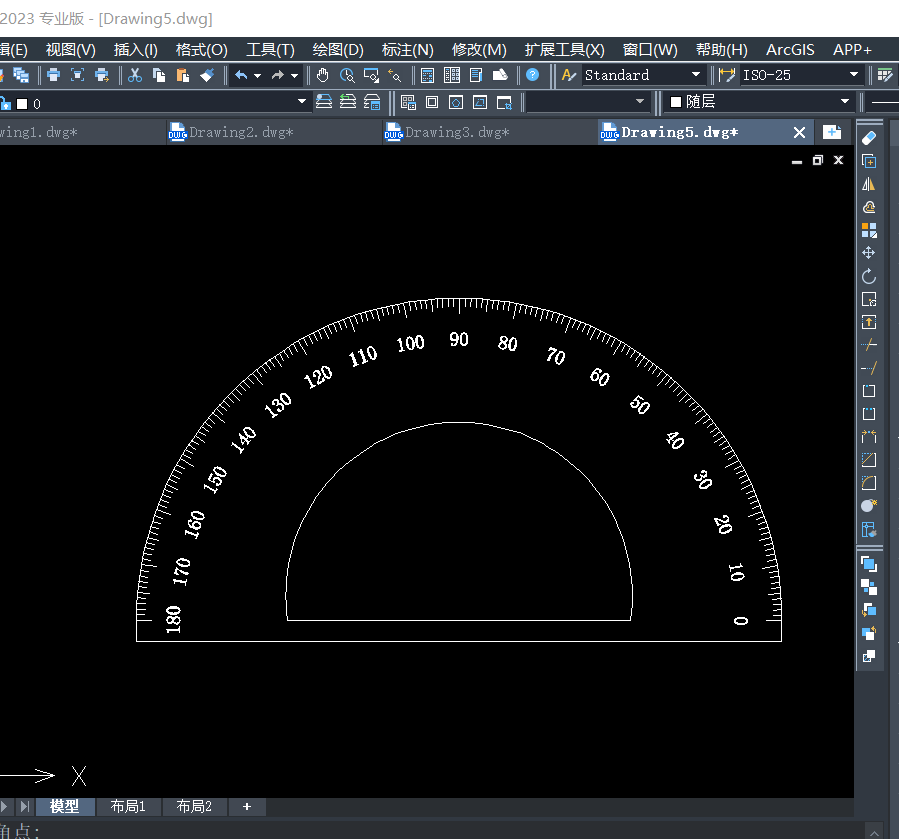
Task: Select the Rotate tool
Action: point(869,276)
